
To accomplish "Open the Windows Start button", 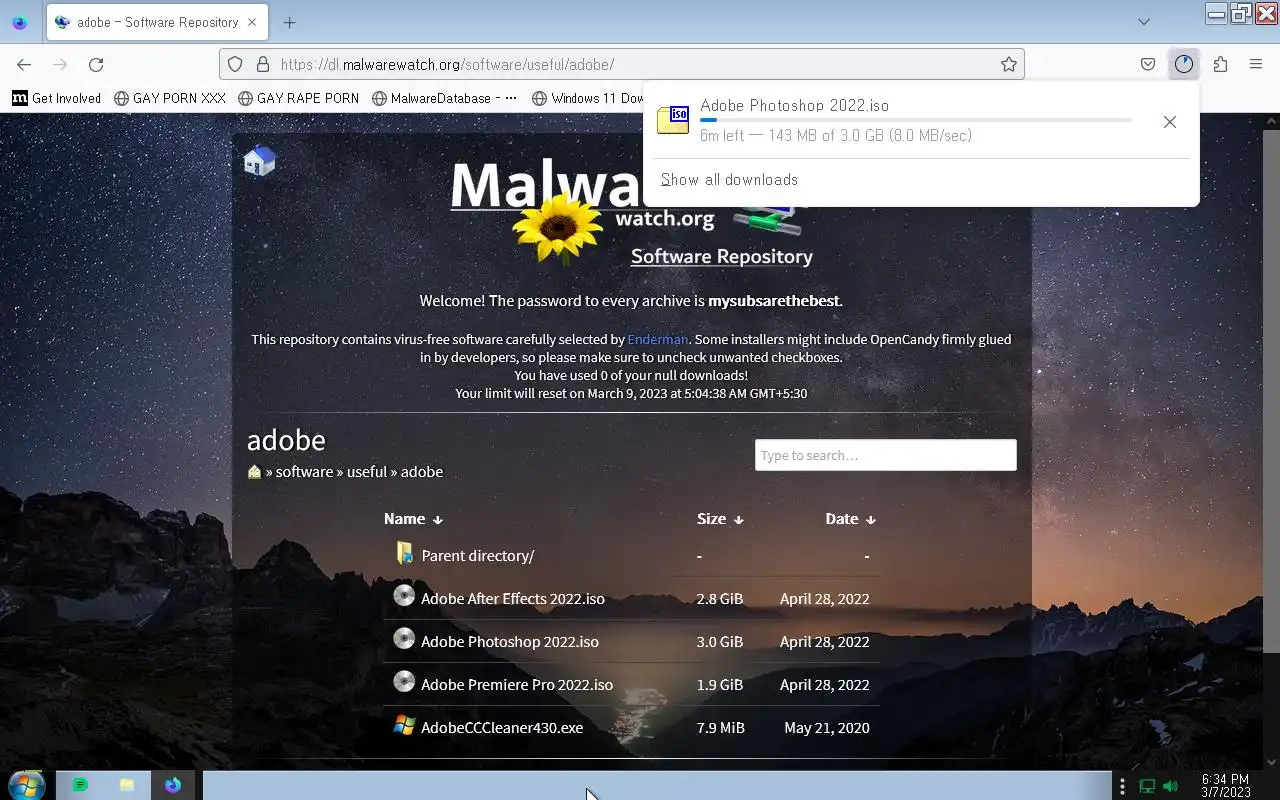I will (x=26, y=785).
